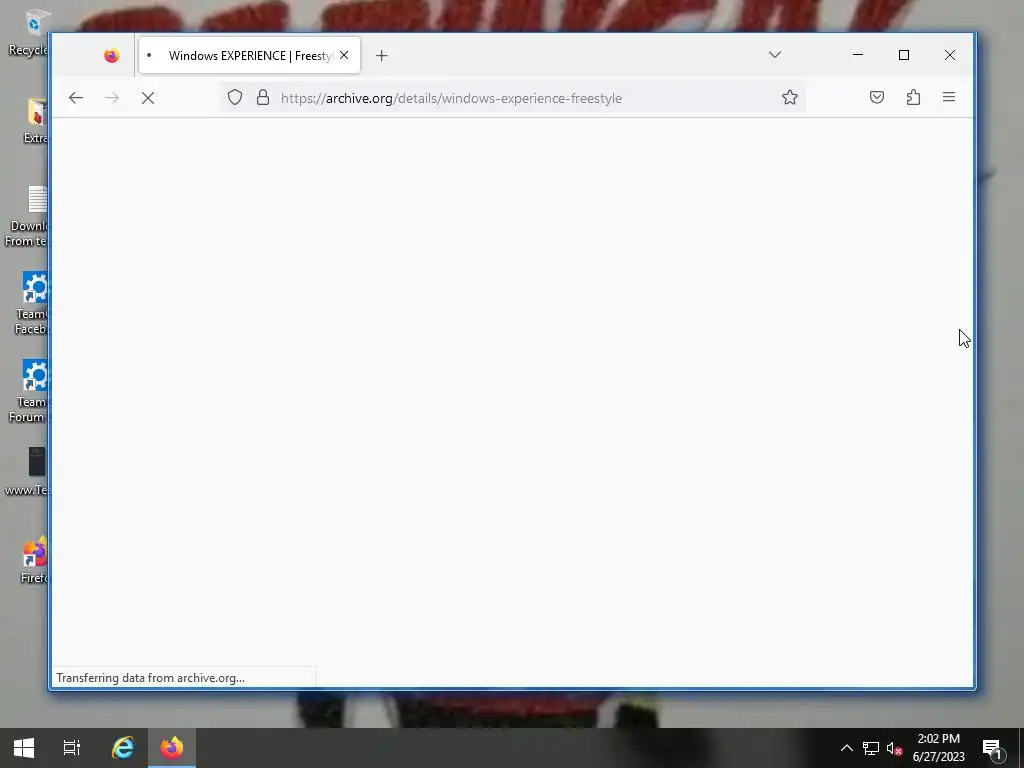The width and height of the screenshot is (1024, 768).
Task: Open the Action Center notifications
Action: 993,748
